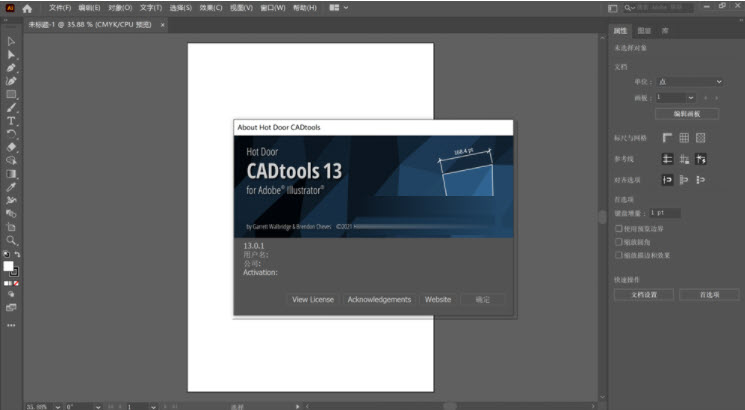Select the Gradient tool
This screenshot has height=410, width=745.
[x=11, y=174]
